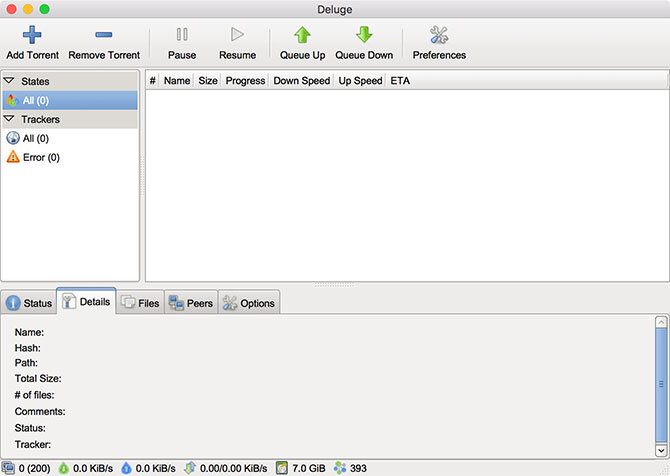Screen dimensions: 670x476
Task: Select Error (0) tracker filter
Action: (x=70, y=157)
